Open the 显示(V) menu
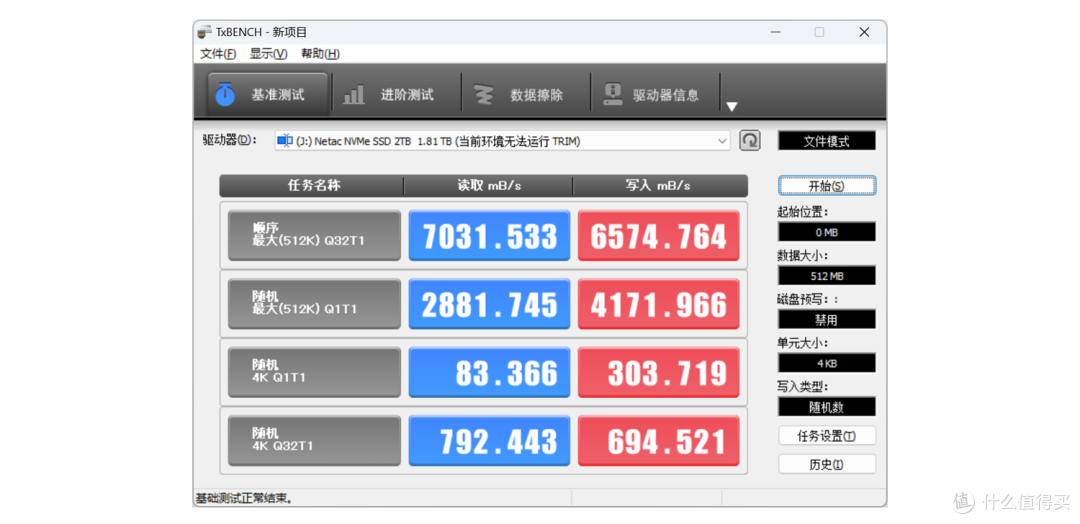 [268, 54]
